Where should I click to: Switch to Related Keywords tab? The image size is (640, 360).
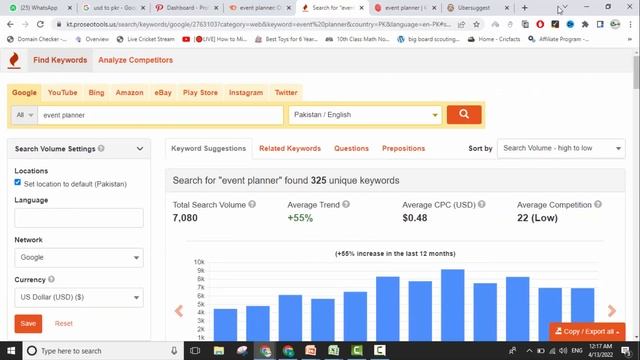290,149
